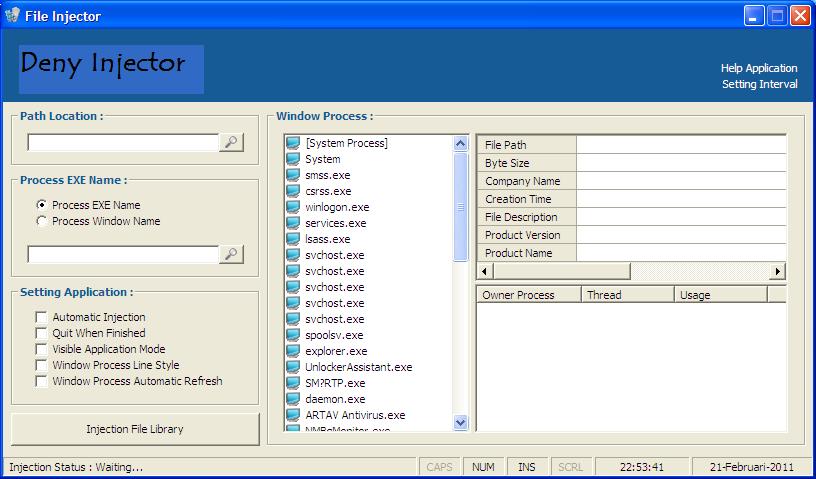This screenshot has height=479, width=816.
Task: Click the icon beside daemon.exe
Action: (x=293, y=399)
